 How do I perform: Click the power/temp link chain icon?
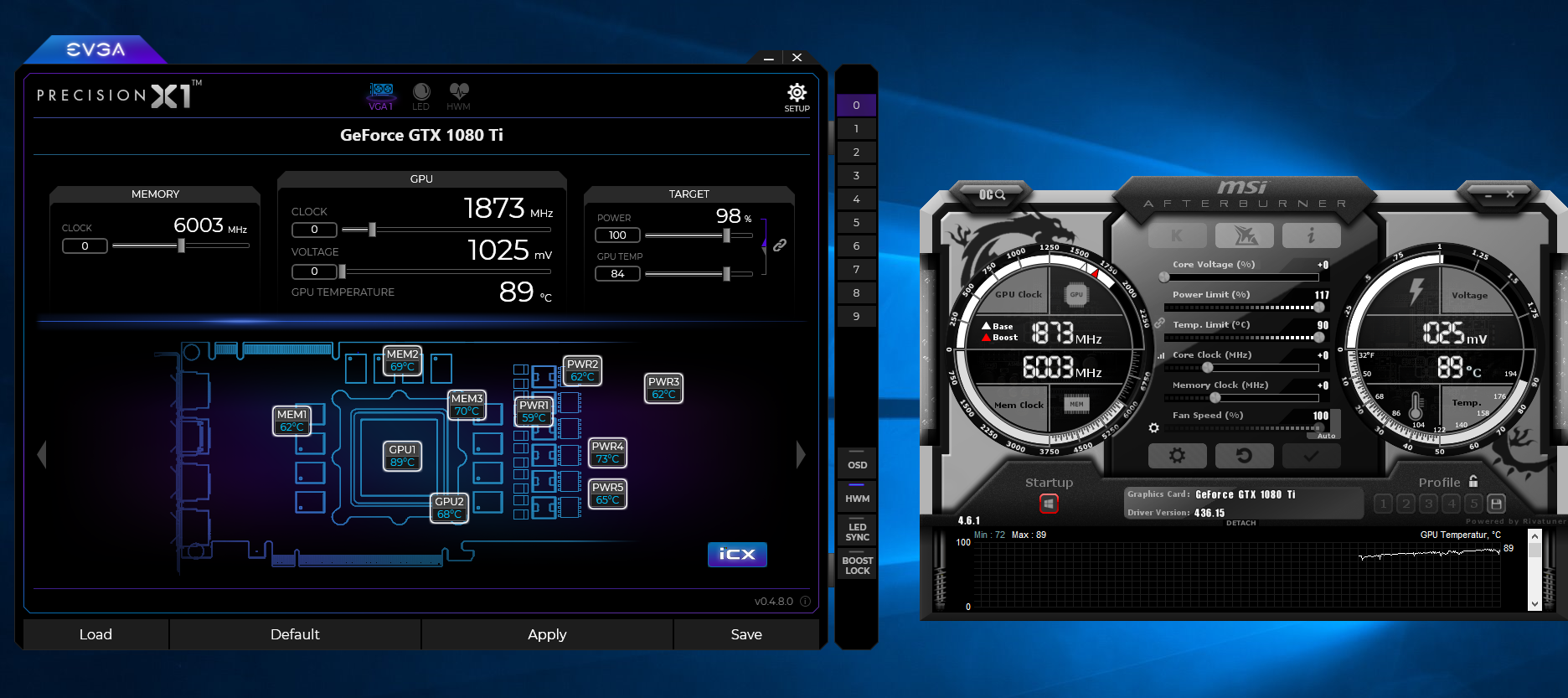coord(780,246)
